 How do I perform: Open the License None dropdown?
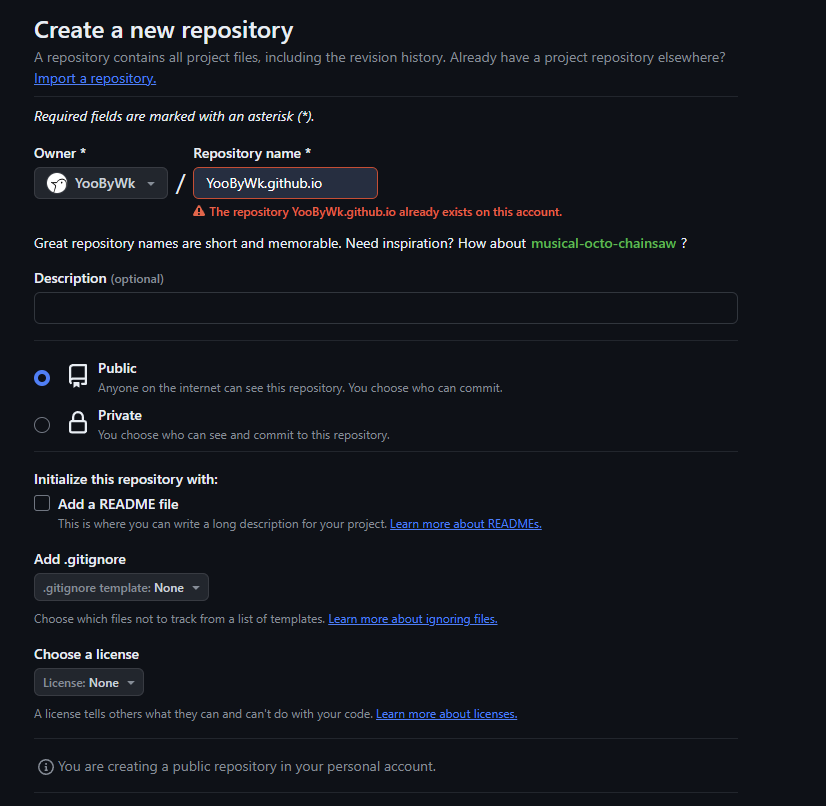89,683
